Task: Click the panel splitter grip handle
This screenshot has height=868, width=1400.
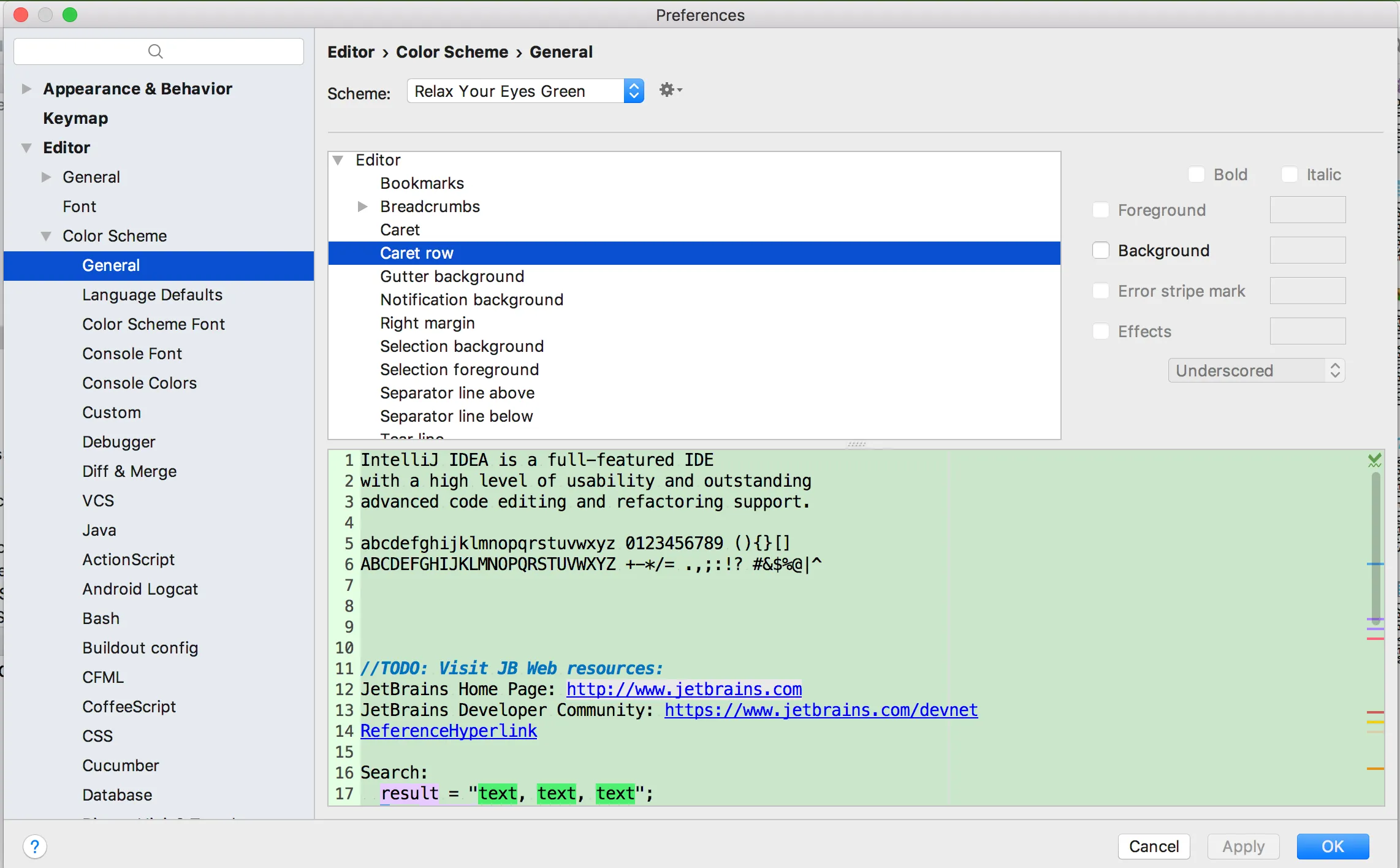Action: pyautogui.click(x=856, y=444)
